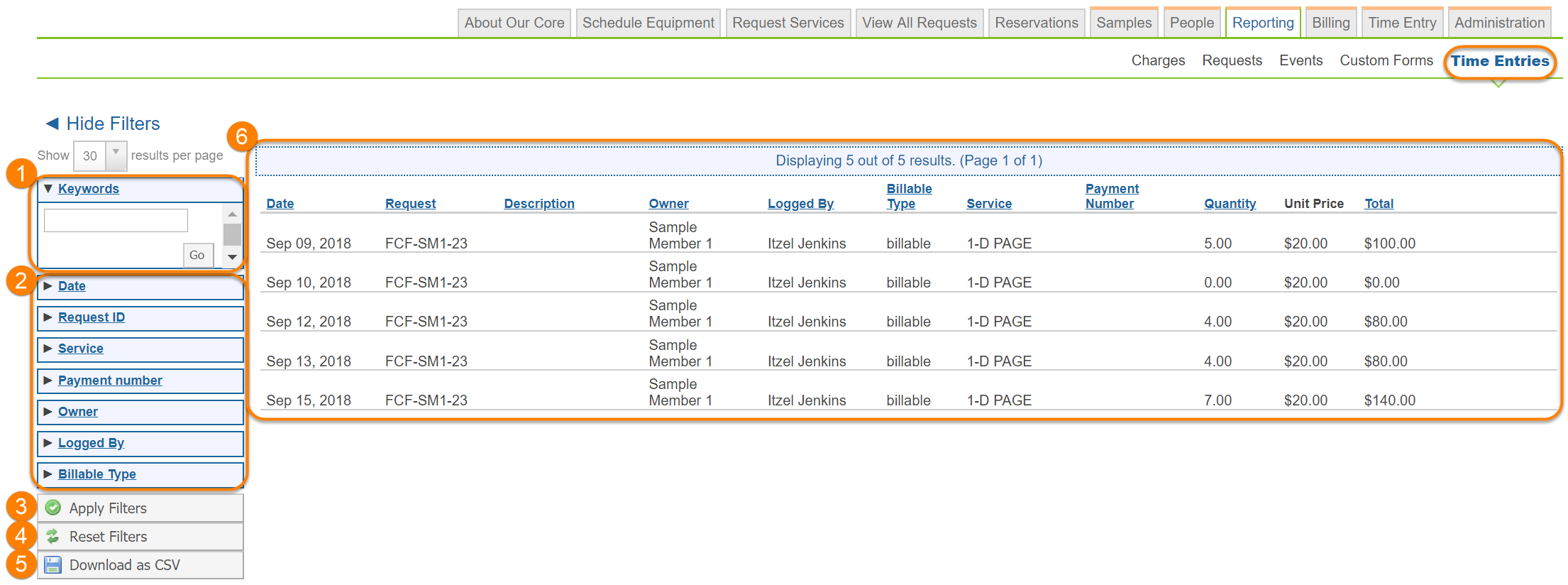Sort the table by Owner column
The image size is (1568, 585).
668,204
